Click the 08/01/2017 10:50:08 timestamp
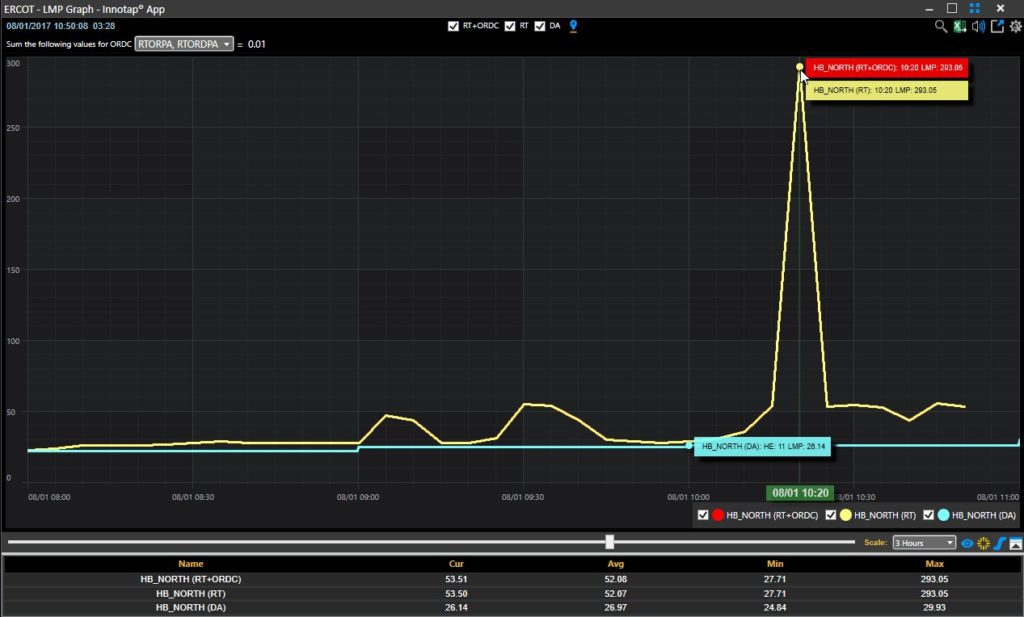The width and height of the screenshot is (1024, 617). point(47,26)
